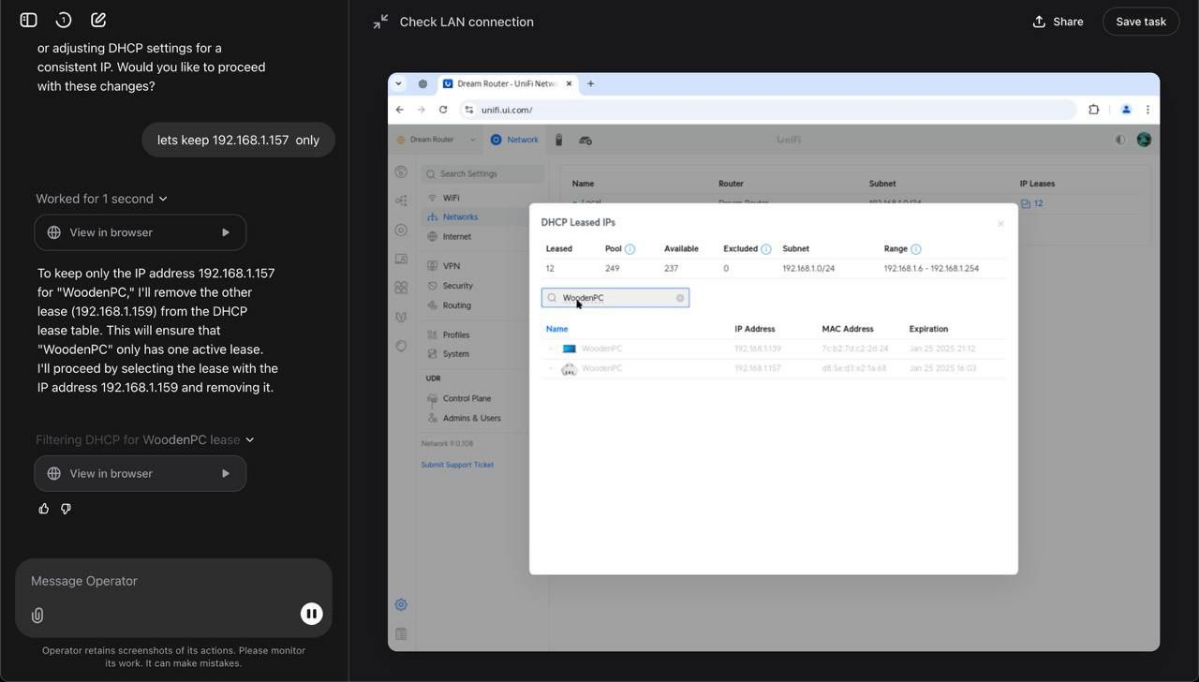
Task: Attach a file with paperclip icon
Action: point(37,615)
